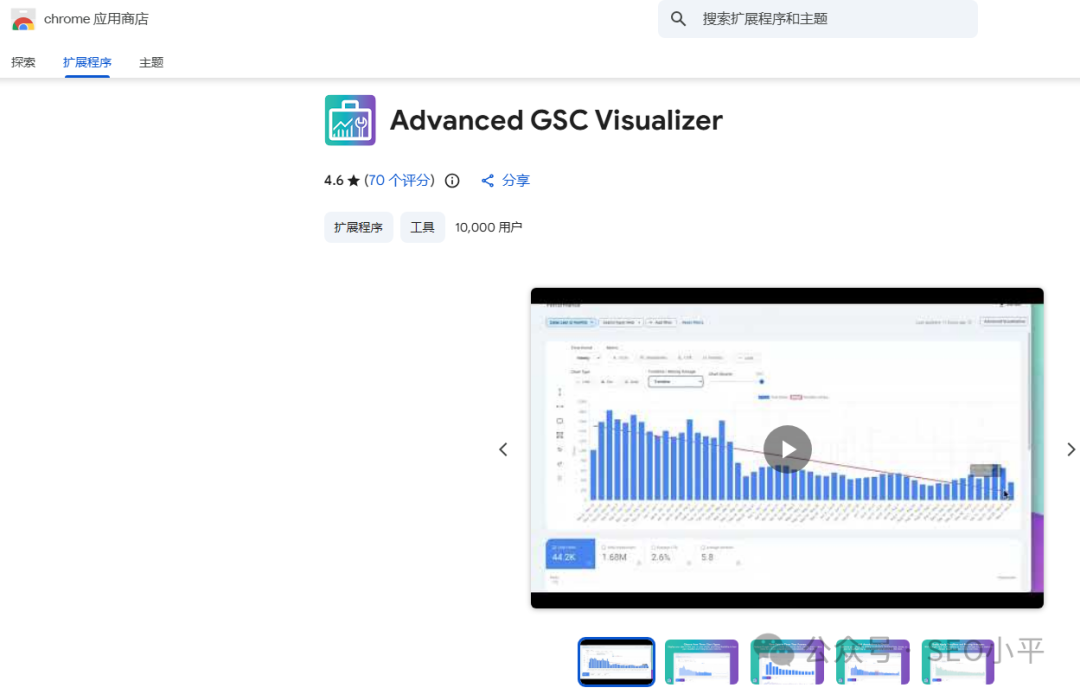Viewport: 1080px width, 694px height.
Task: Open the 70 个评分 reviews link
Action: click(x=398, y=180)
